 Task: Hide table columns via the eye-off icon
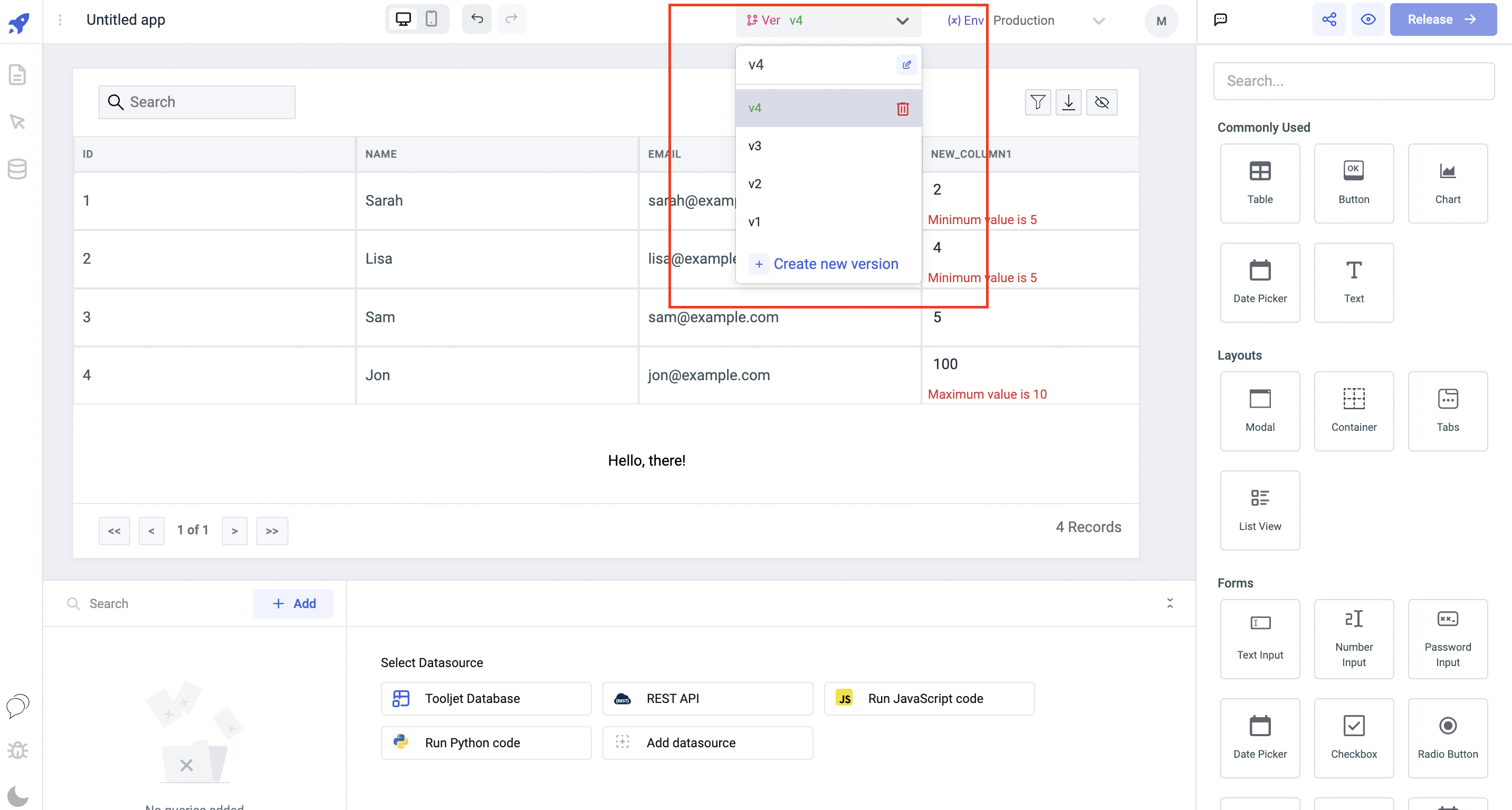point(1102,102)
